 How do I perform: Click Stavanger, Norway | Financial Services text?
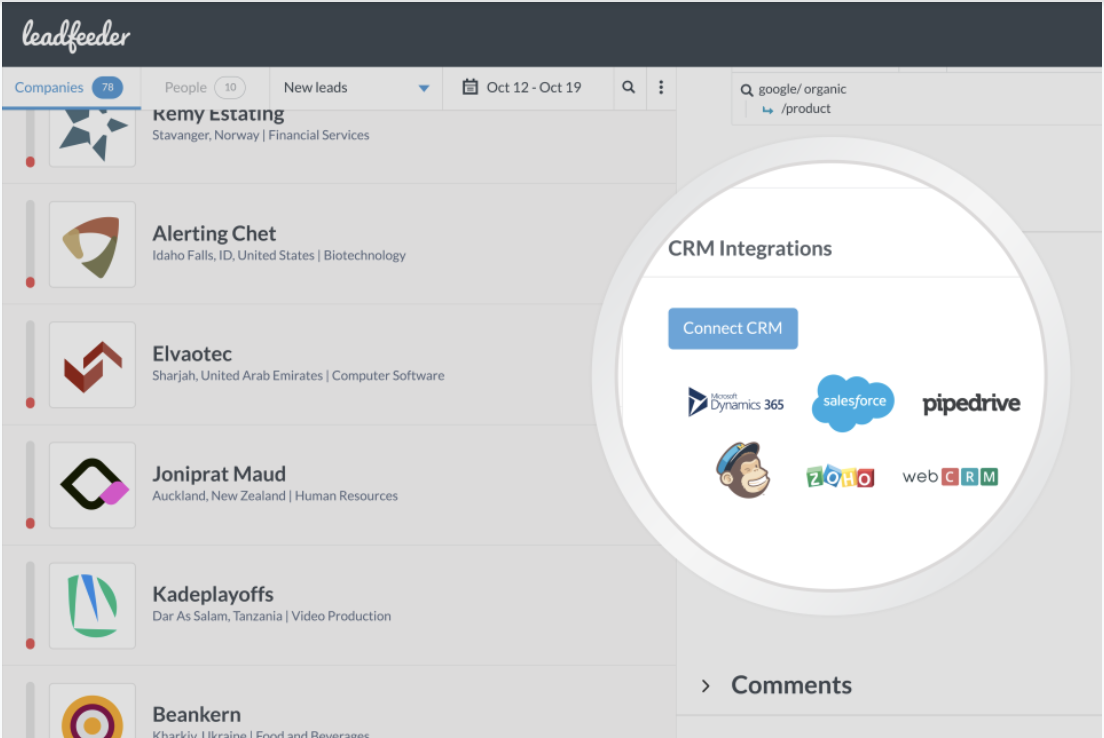261,135
